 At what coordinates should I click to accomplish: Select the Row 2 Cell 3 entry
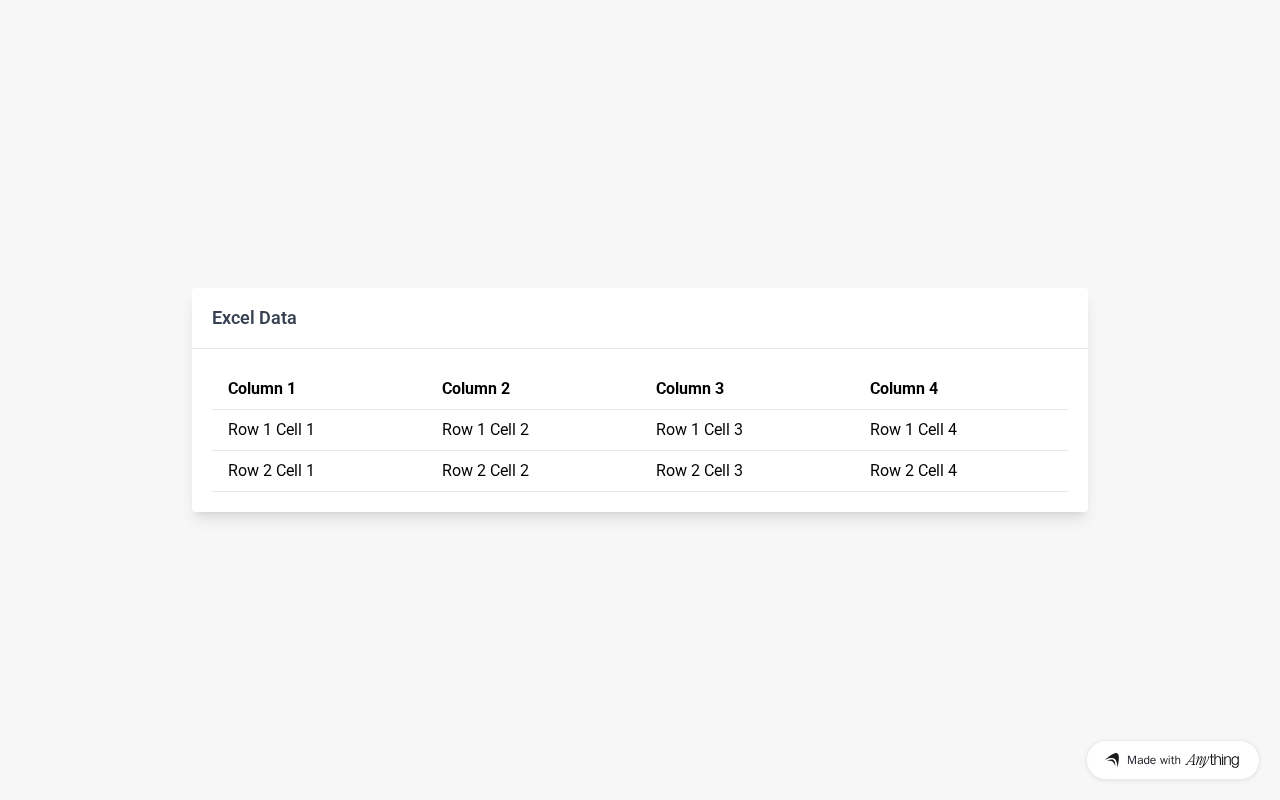pos(699,471)
